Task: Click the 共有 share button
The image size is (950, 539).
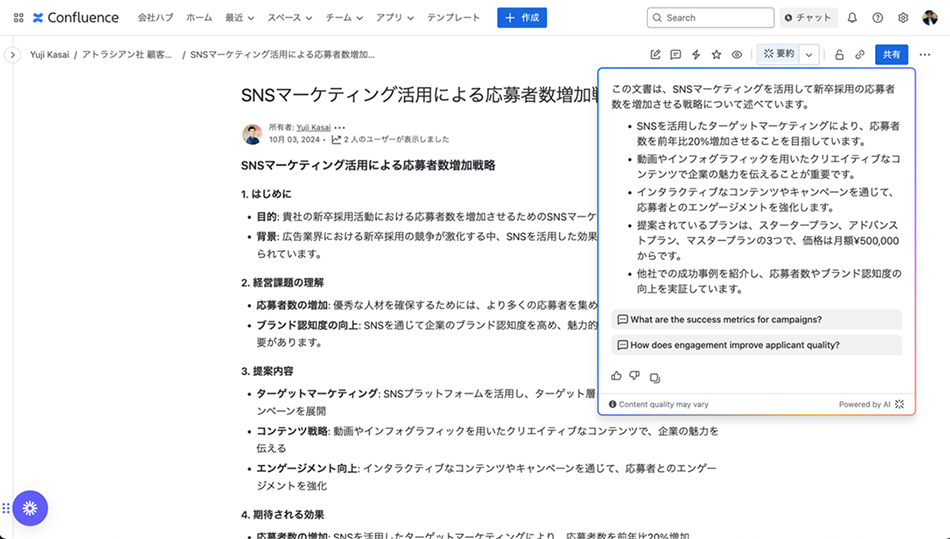Action: click(x=891, y=55)
